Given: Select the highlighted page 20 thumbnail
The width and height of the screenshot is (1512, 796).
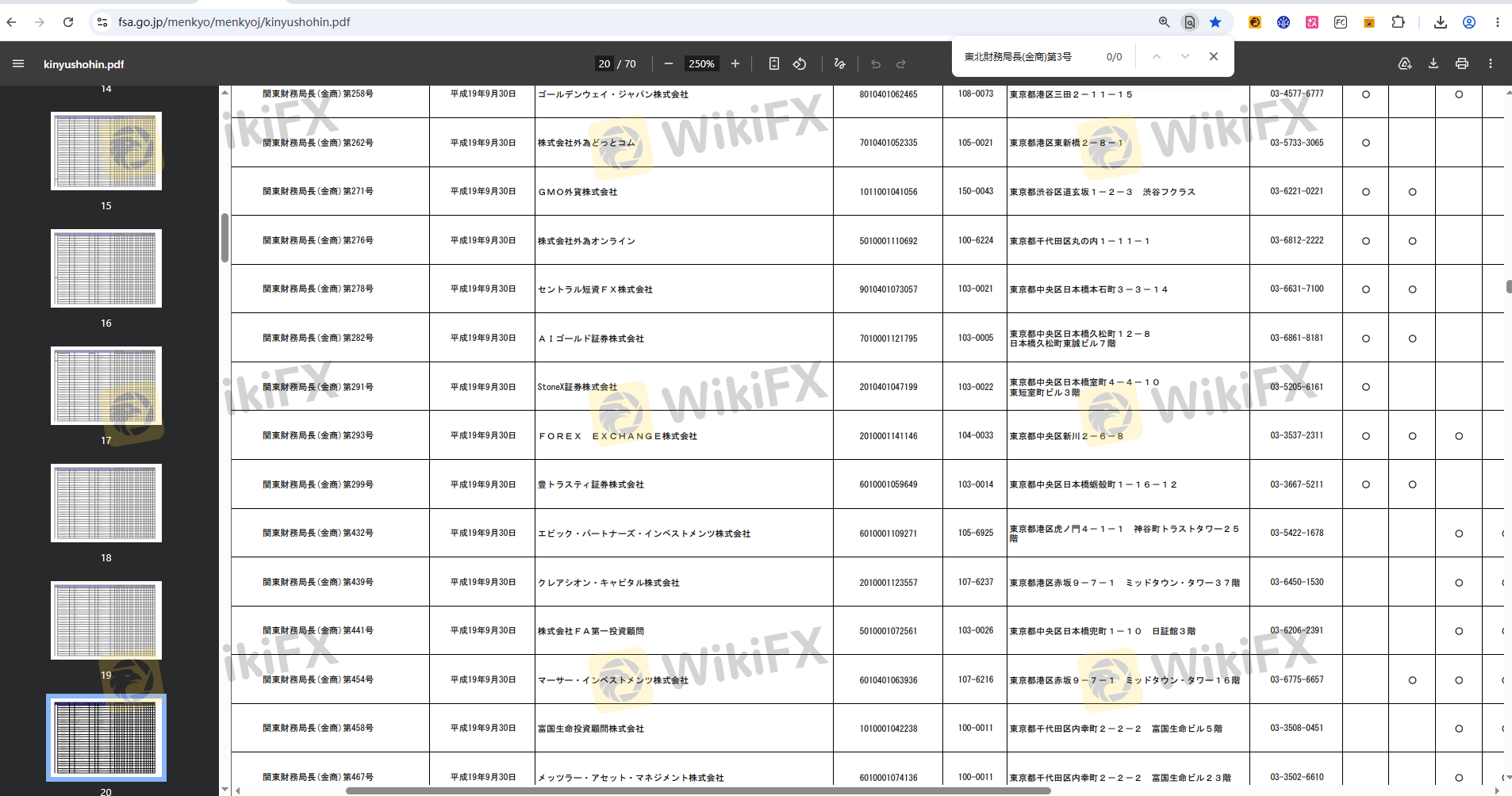Looking at the screenshot, I should click(106, 737).
